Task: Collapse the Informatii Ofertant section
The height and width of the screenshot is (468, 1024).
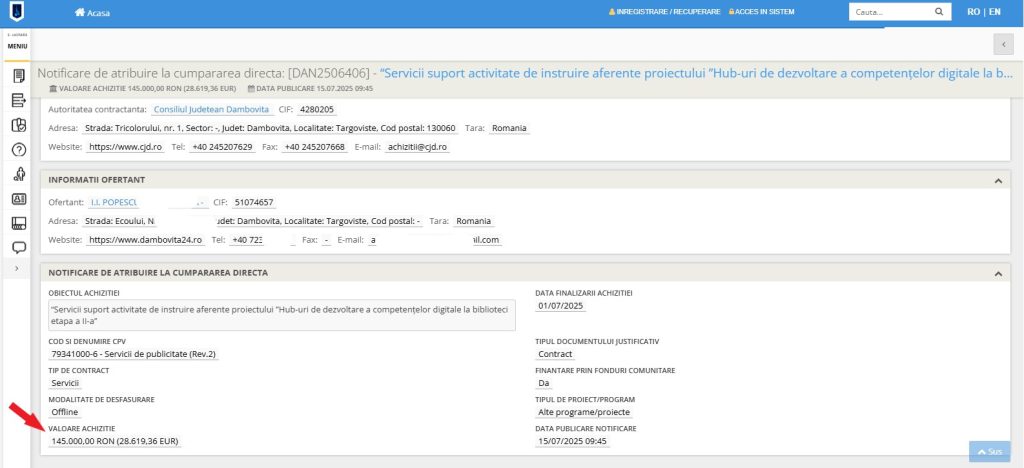Action: pyautogui.click(x=996, y=180)
